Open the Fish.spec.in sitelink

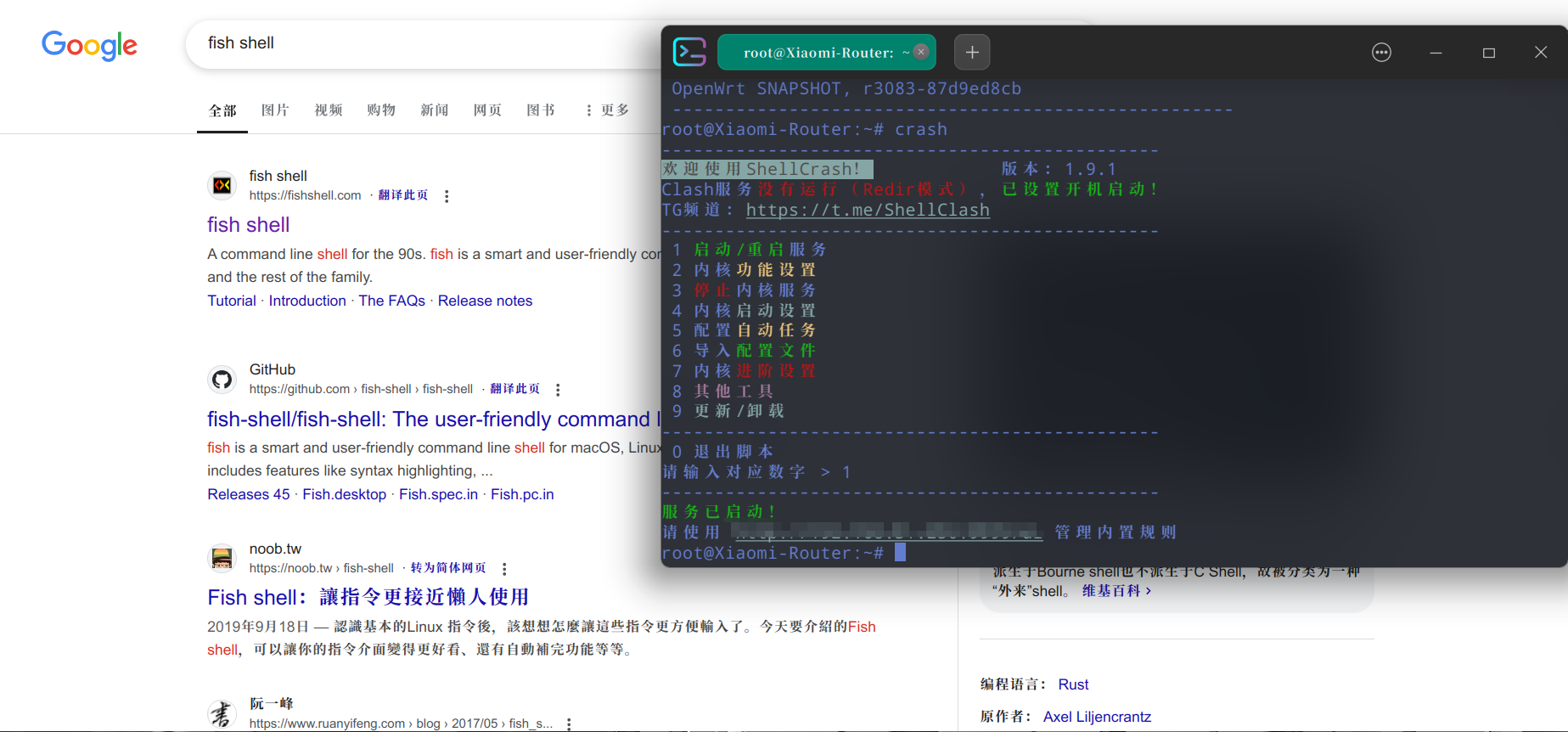438,494
